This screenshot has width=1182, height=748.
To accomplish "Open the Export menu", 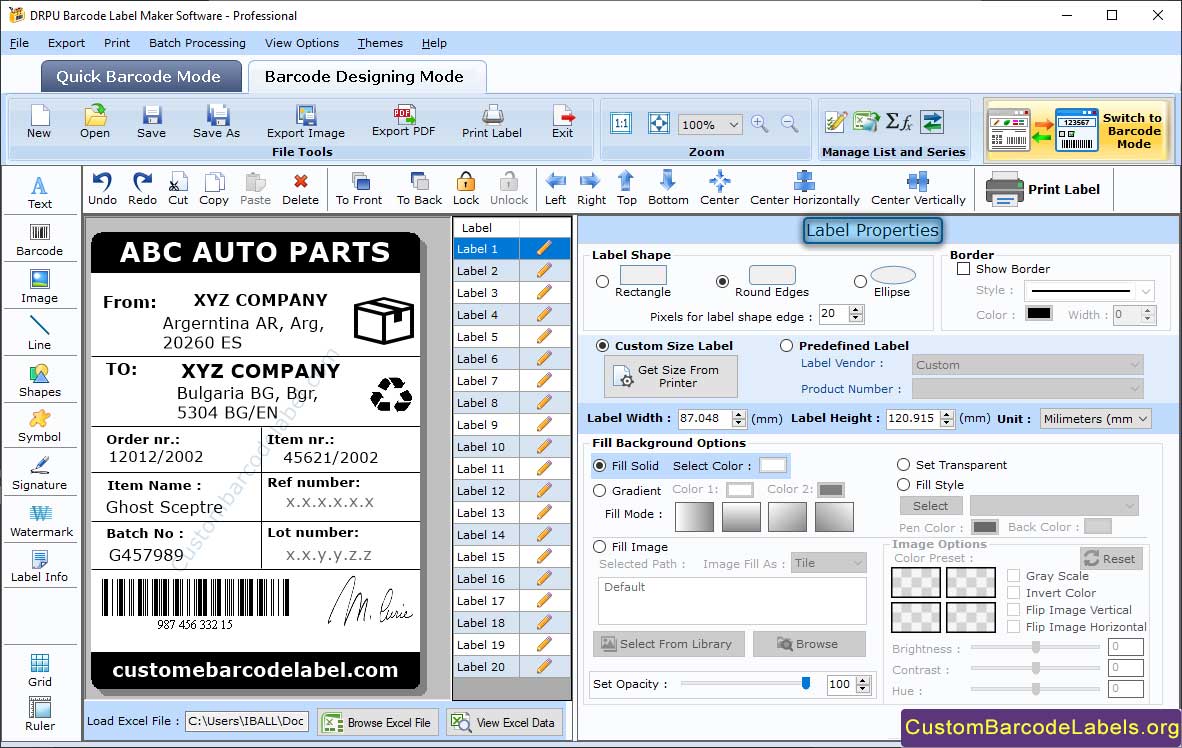I will pos(66,43).
